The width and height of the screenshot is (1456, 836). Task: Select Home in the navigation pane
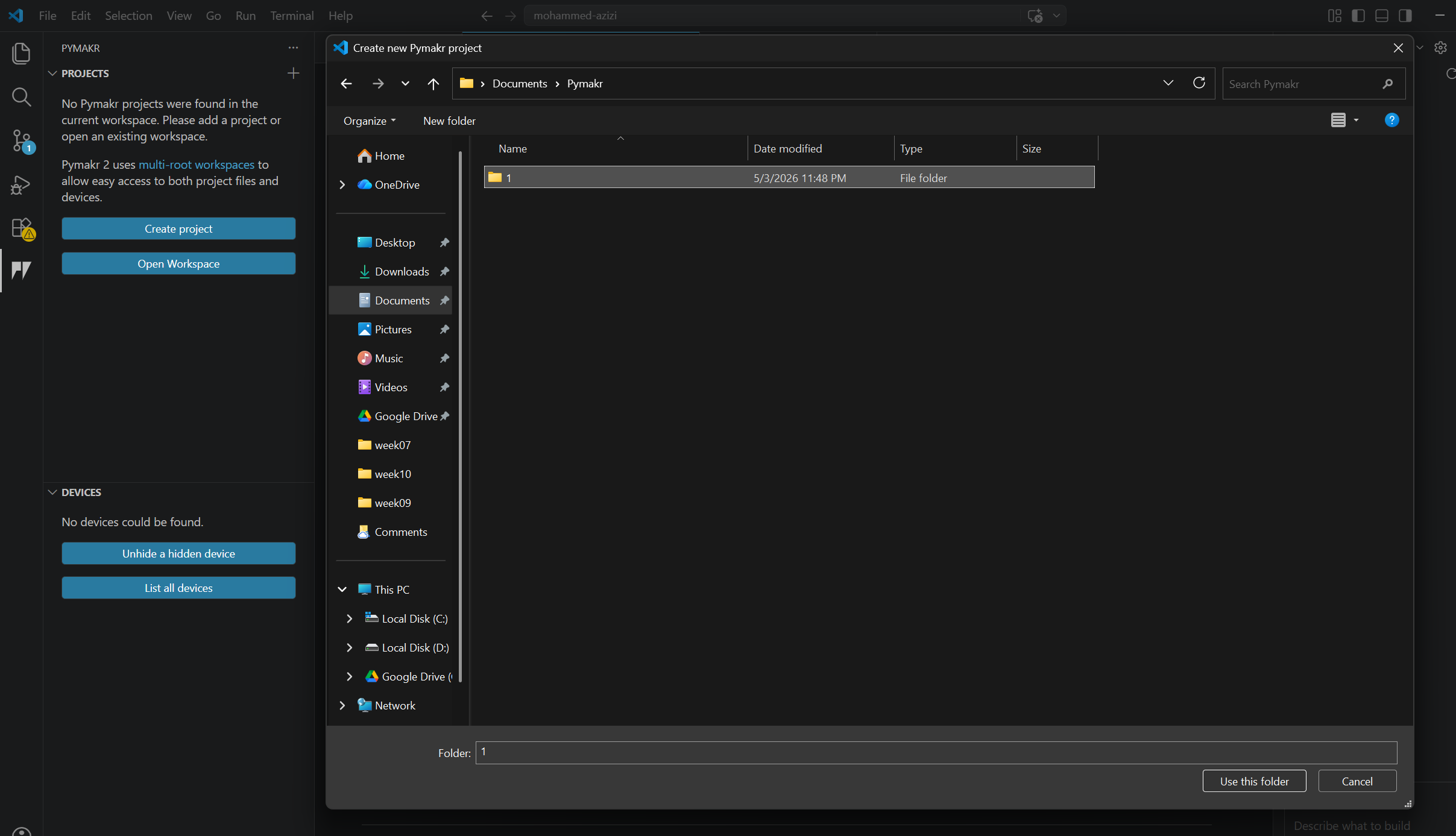(391, 156)
